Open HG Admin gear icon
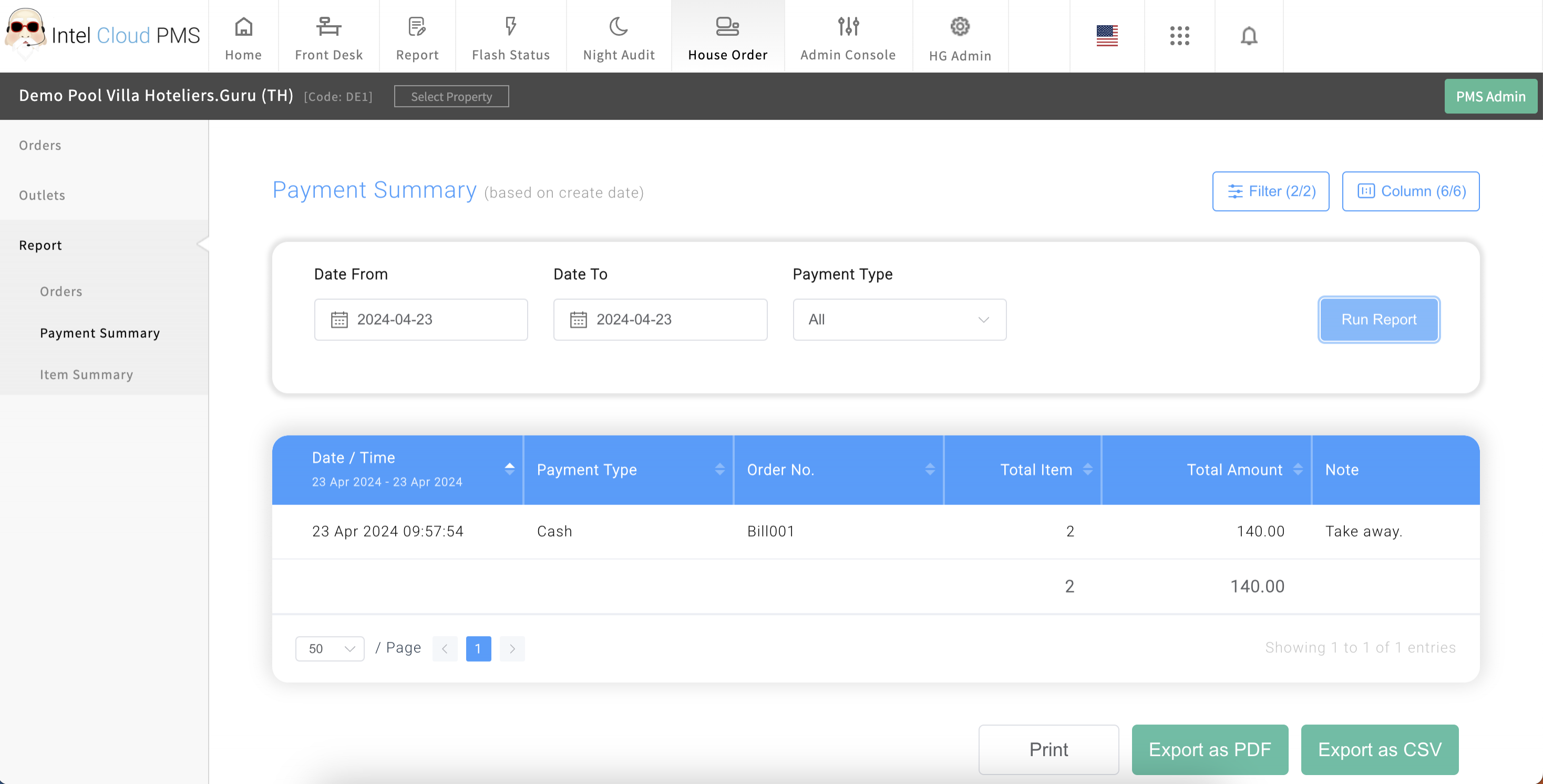 click(x=960, y=26)
